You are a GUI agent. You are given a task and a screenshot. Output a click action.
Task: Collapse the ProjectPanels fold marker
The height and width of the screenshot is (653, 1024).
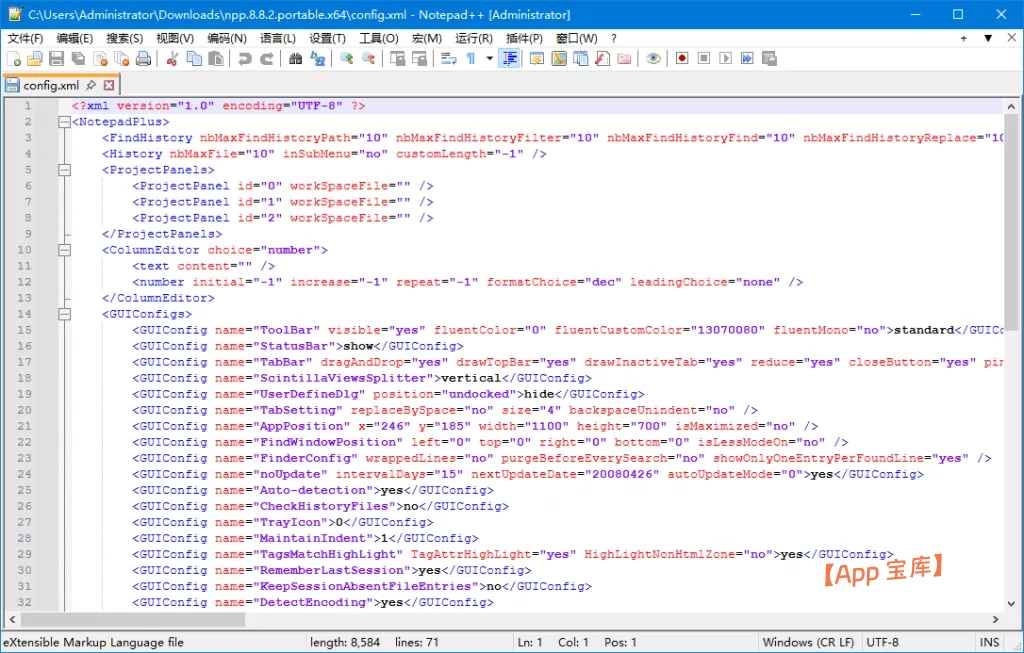click(65, 170)
